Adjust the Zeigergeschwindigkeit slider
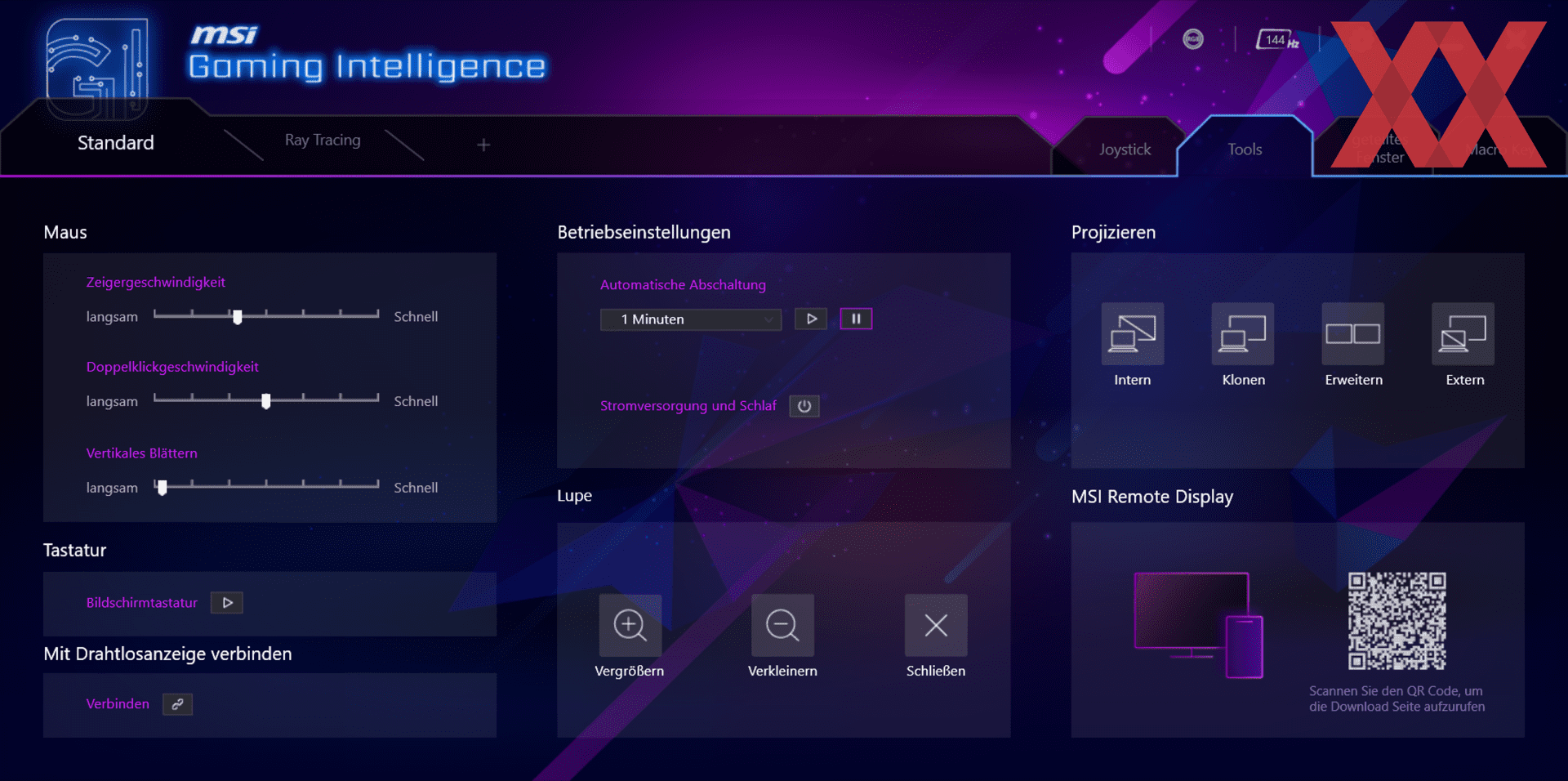 [x=266, y=316]
